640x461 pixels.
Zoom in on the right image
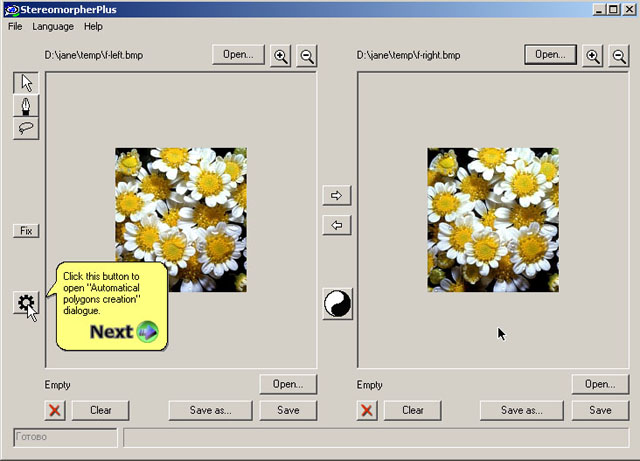tap(593, 56)
